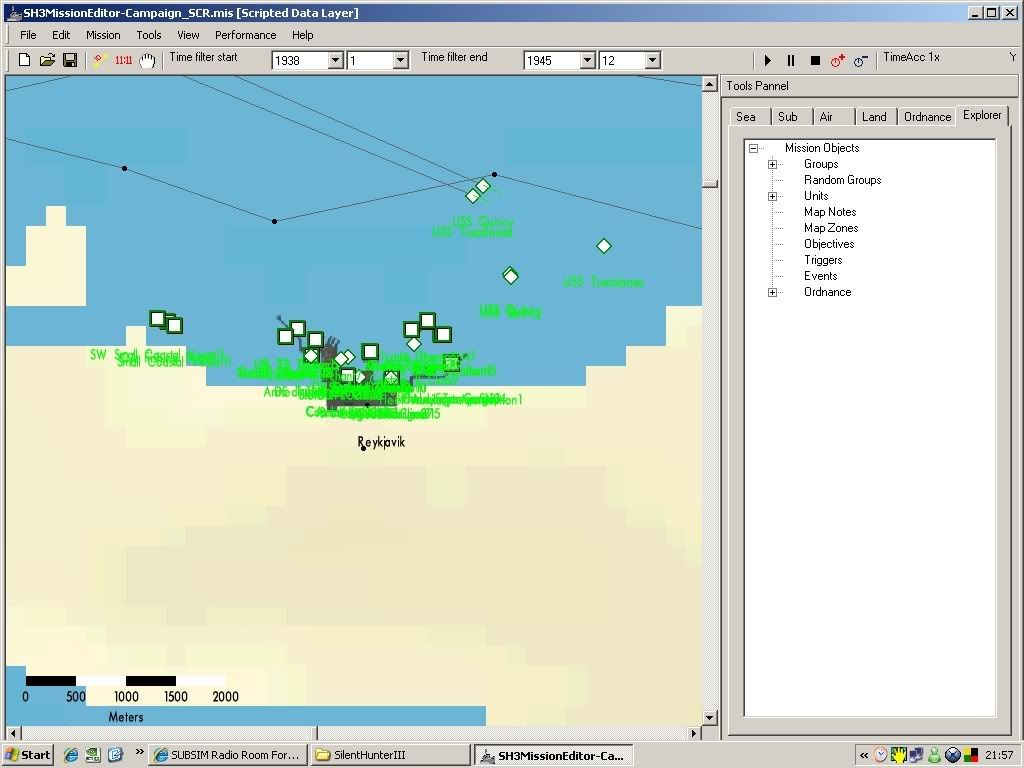
Task: Collapse the Mission Objects tree root
Action: coord(753,148)
